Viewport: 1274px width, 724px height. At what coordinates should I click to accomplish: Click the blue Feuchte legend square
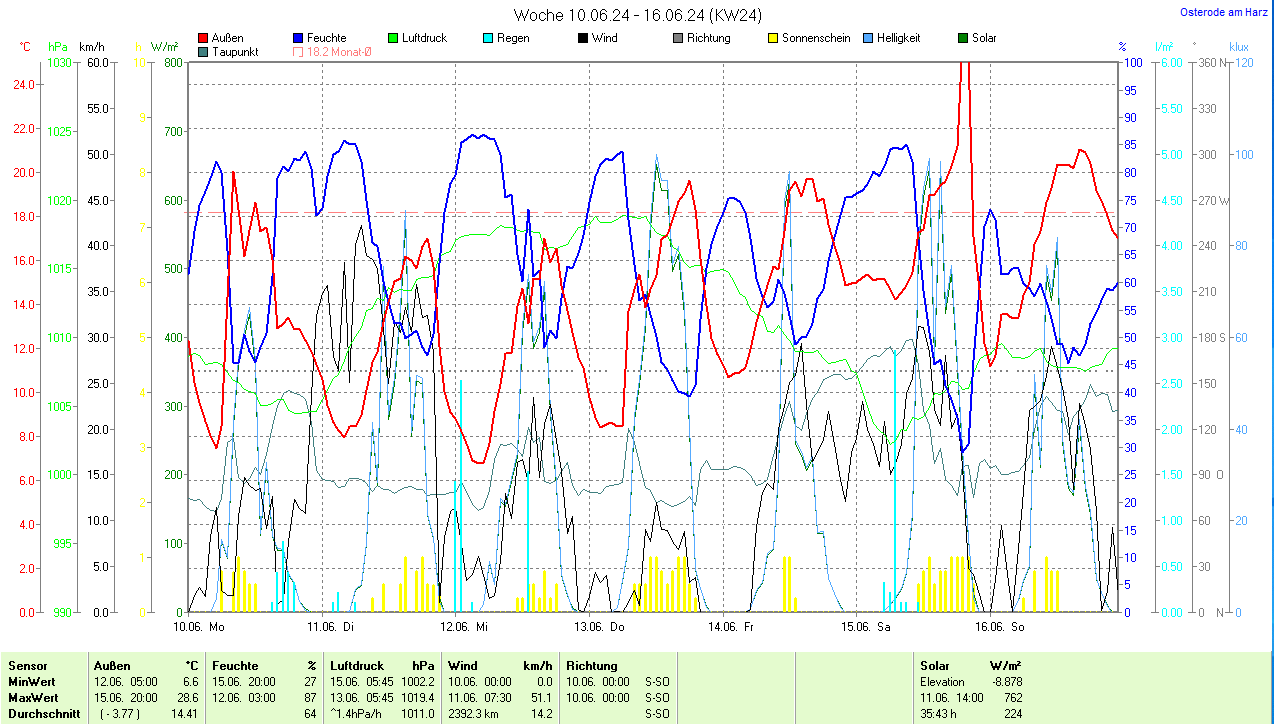(298, 38)
